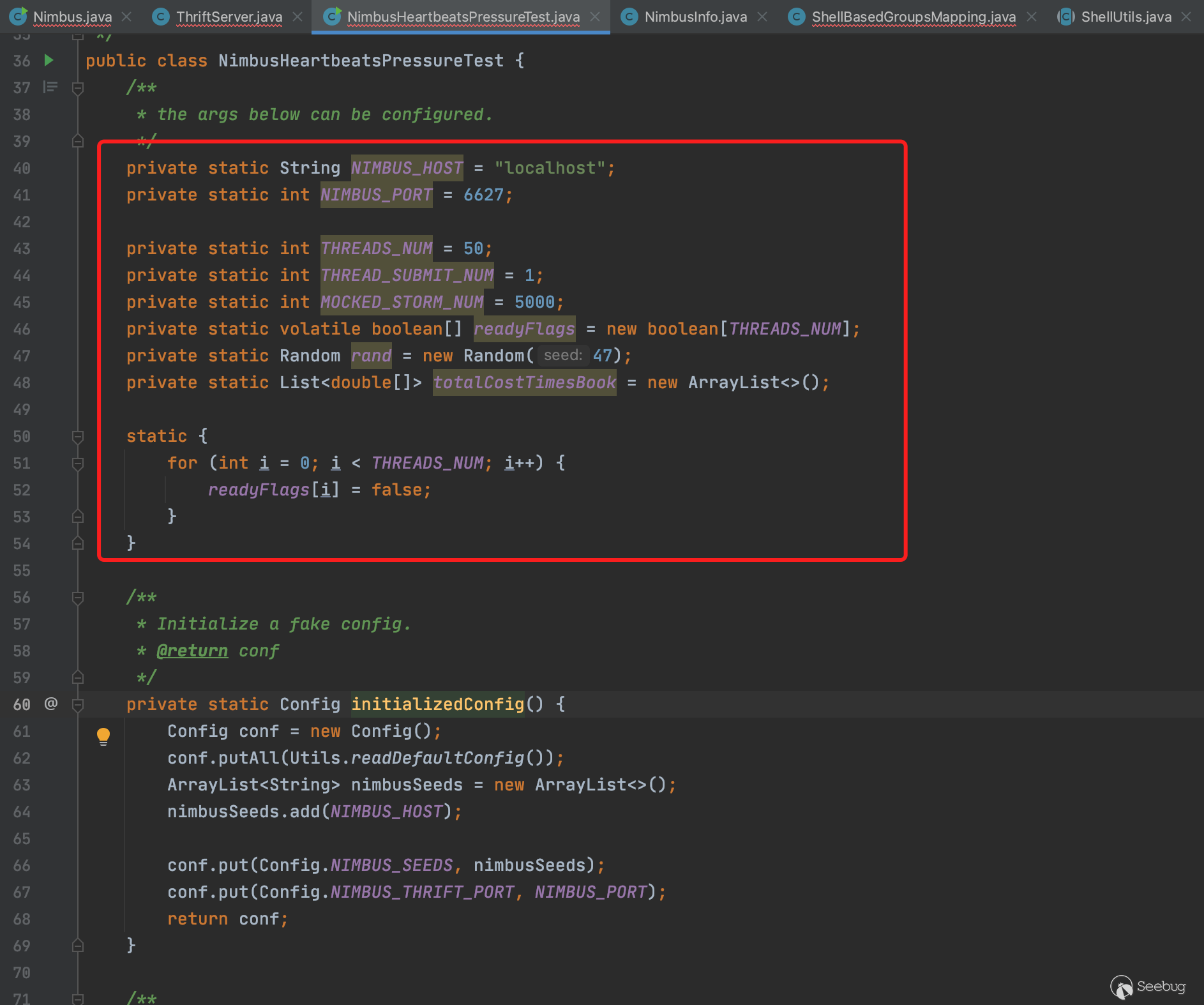Click line number 60 in the gutter

22,704
